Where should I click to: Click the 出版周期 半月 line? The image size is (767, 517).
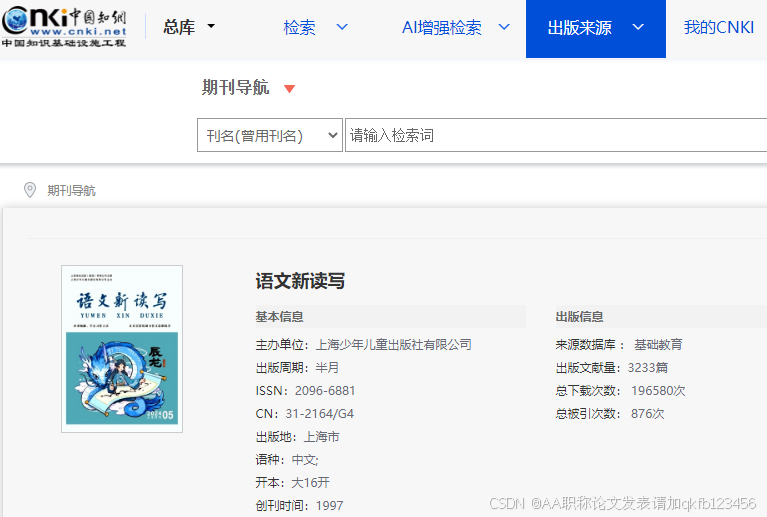(297, 368)
